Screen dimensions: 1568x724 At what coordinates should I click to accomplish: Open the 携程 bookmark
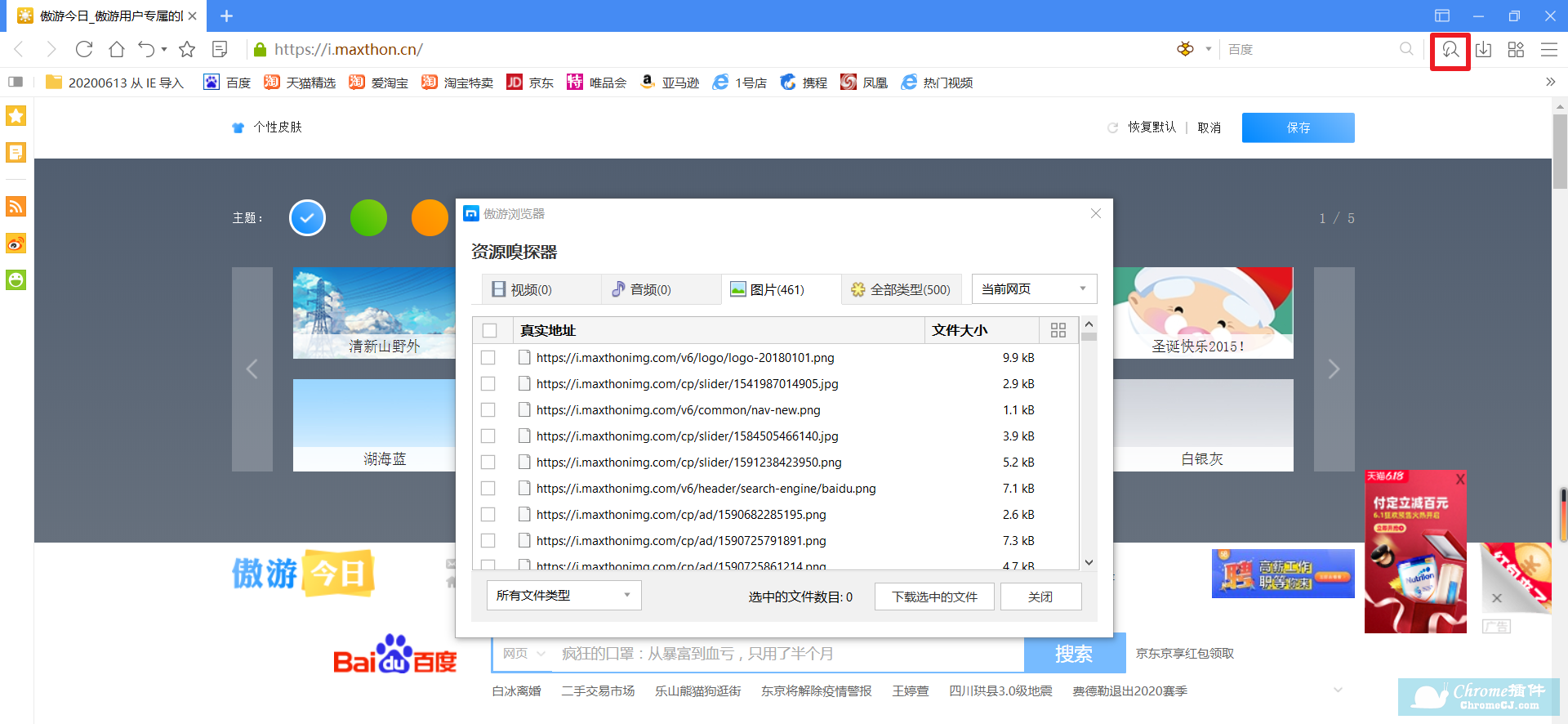pos(804,83)
